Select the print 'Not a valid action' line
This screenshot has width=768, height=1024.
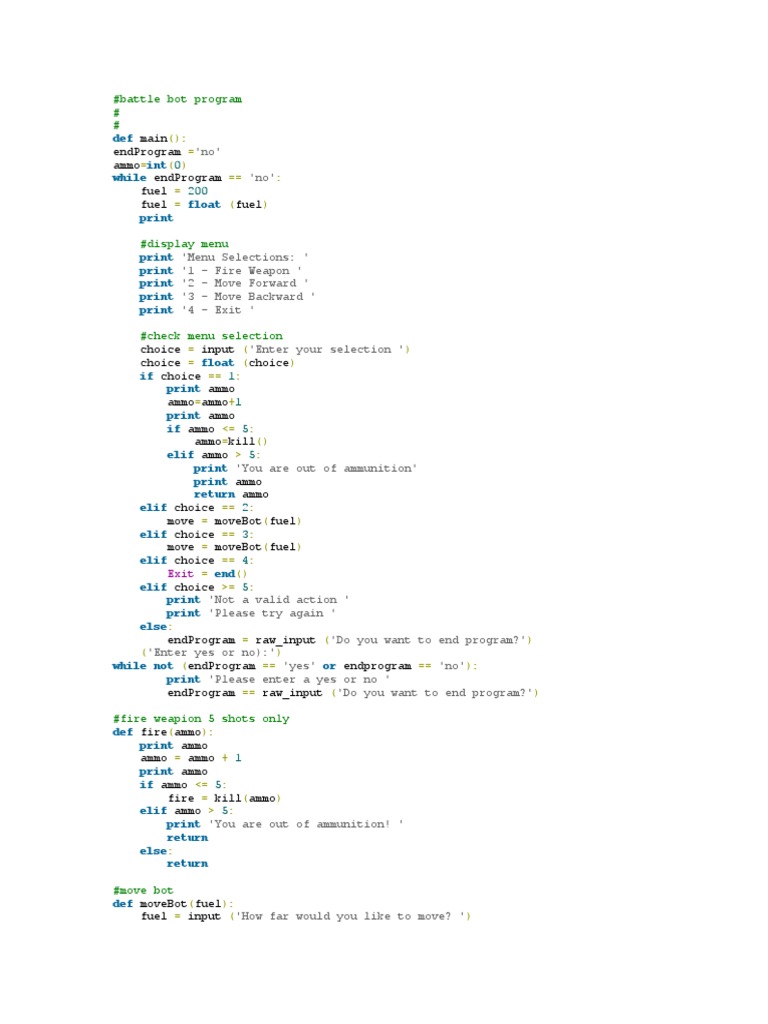tap(257, 600)
